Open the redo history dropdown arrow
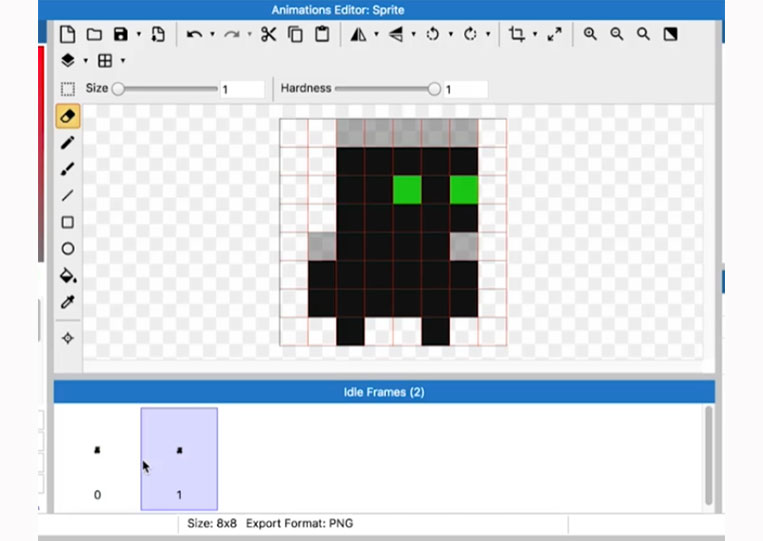 [x=249, y=35]
